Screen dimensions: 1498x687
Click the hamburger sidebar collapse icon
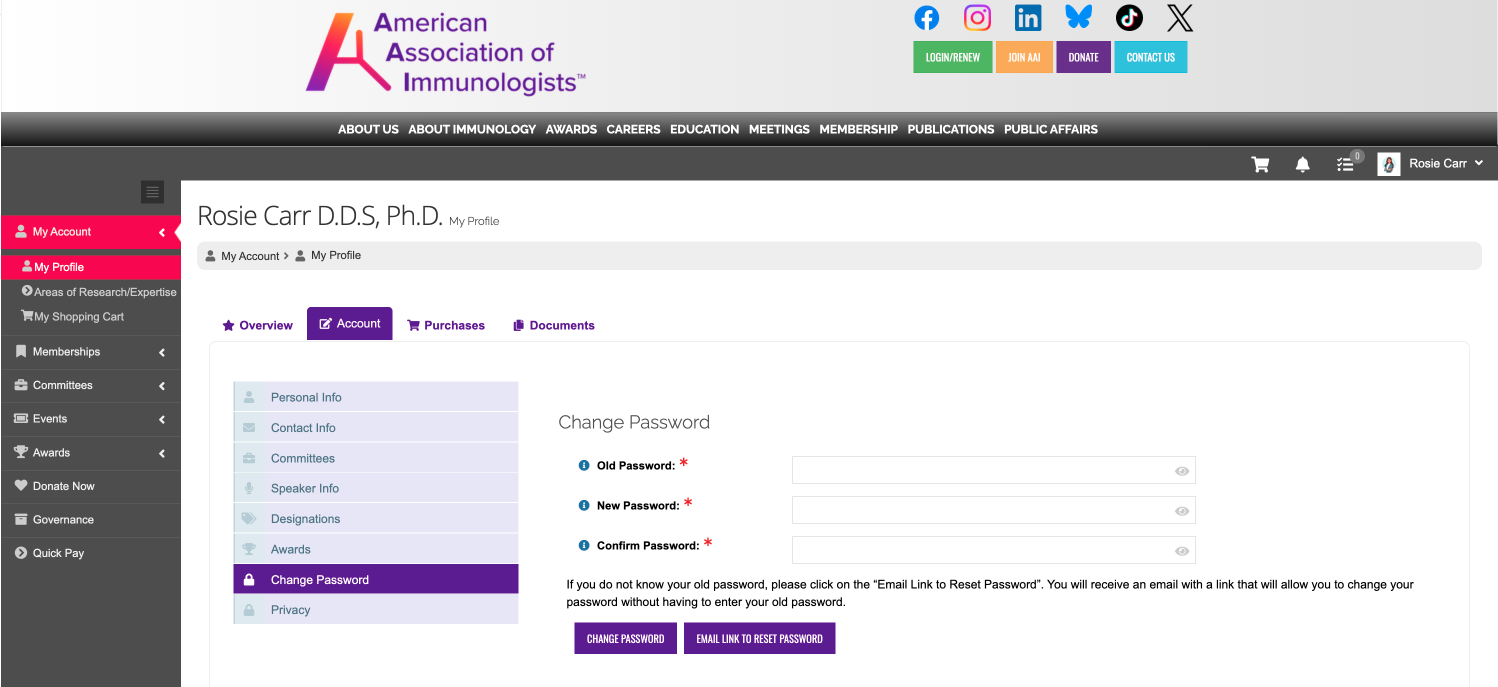click(x=152, y=192)
